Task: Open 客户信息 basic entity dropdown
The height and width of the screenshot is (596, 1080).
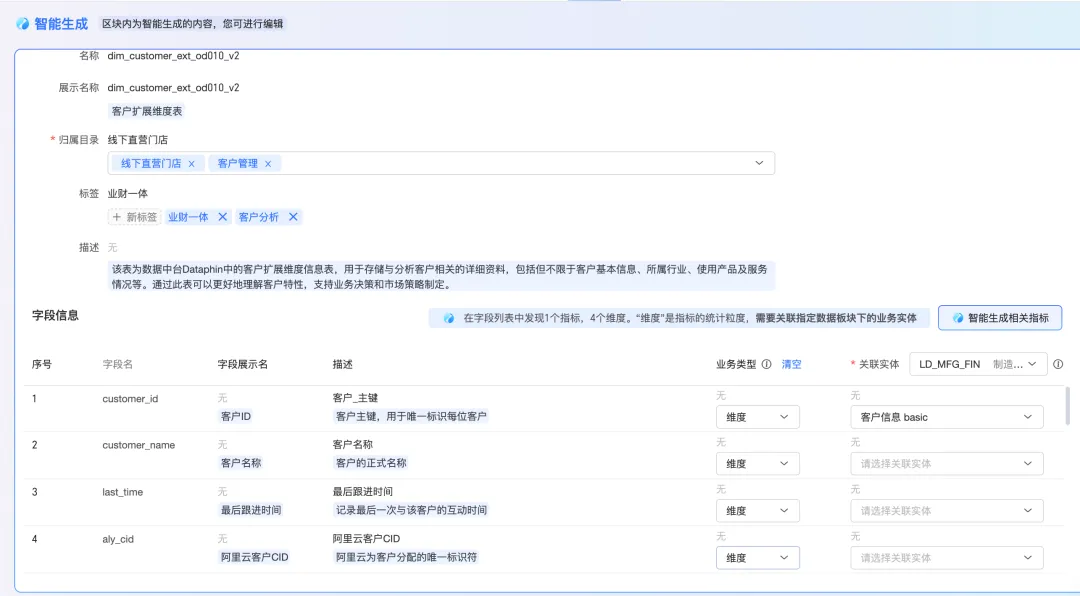Action: pos(947,417)
